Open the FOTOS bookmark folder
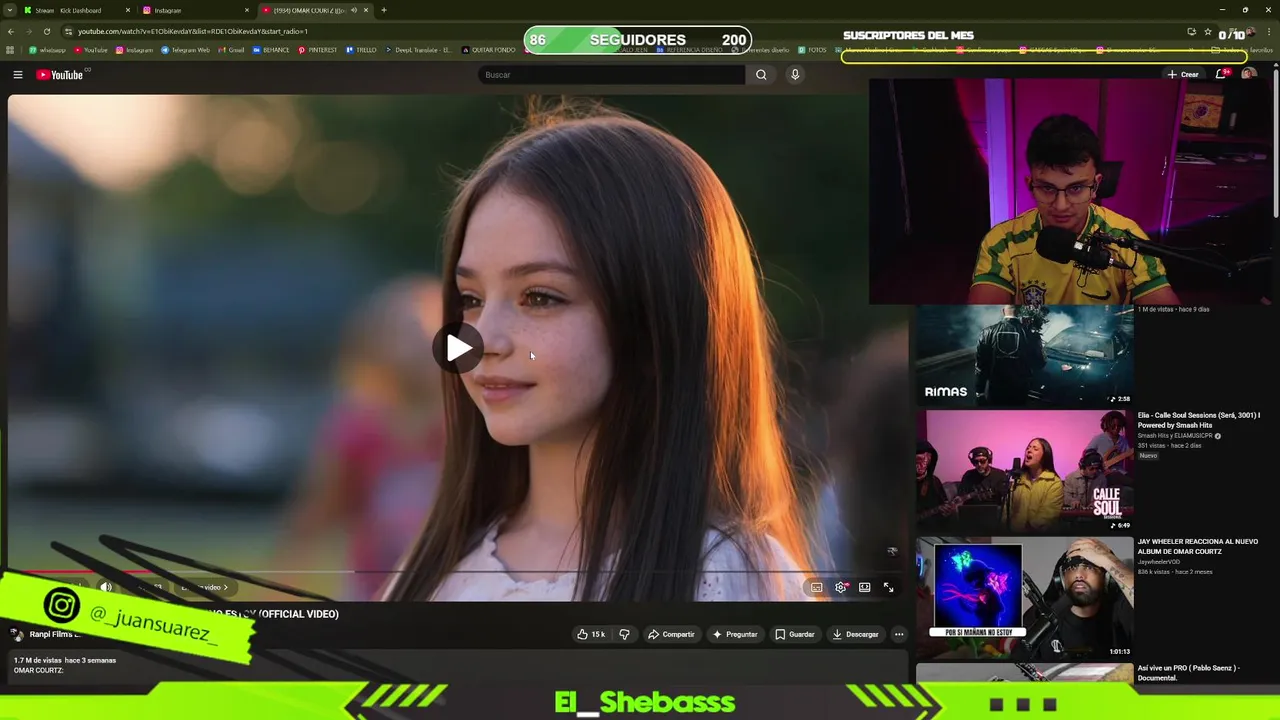This screenshot has height=720, width=1280. click(x=813, y=50)
